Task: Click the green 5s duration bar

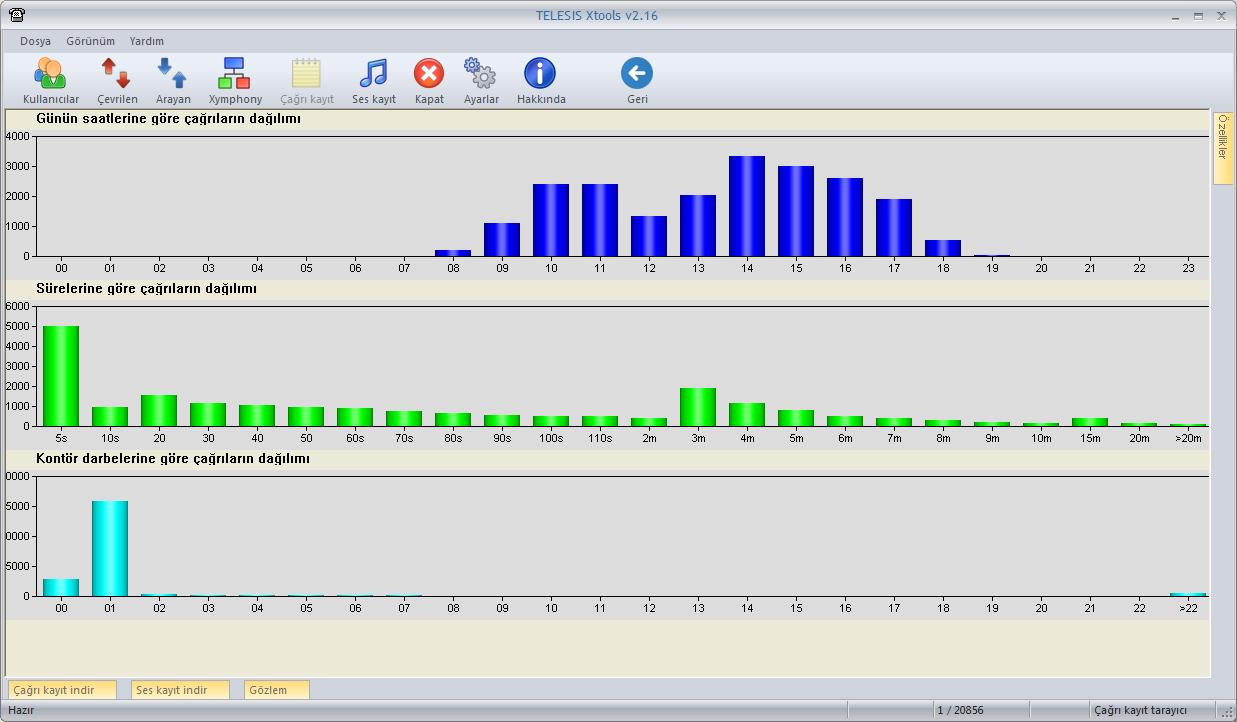Action: point(61,376)
